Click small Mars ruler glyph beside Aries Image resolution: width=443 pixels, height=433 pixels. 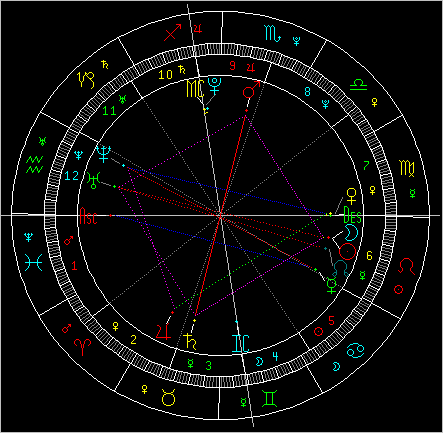point(67,329)
